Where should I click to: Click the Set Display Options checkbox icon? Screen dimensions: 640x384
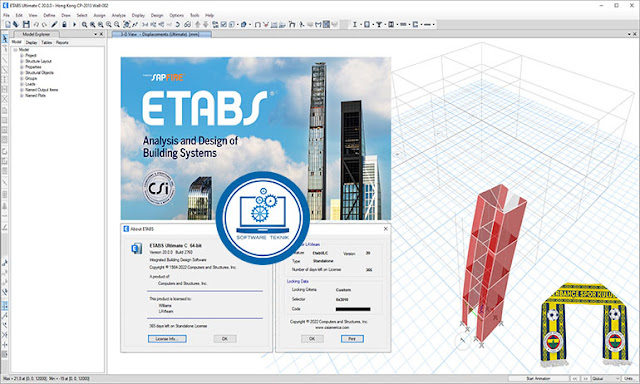pos(224,24)
